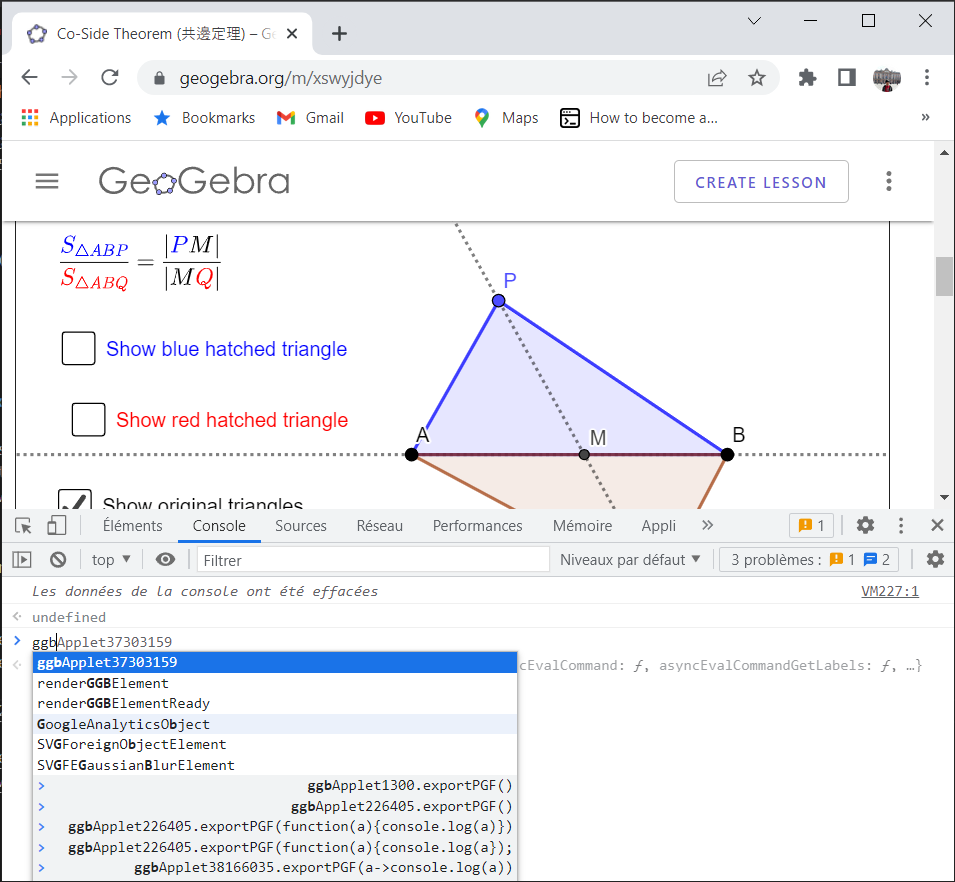Open the VM227:1 source link
955x882 pixels.
tap(889, 591)
